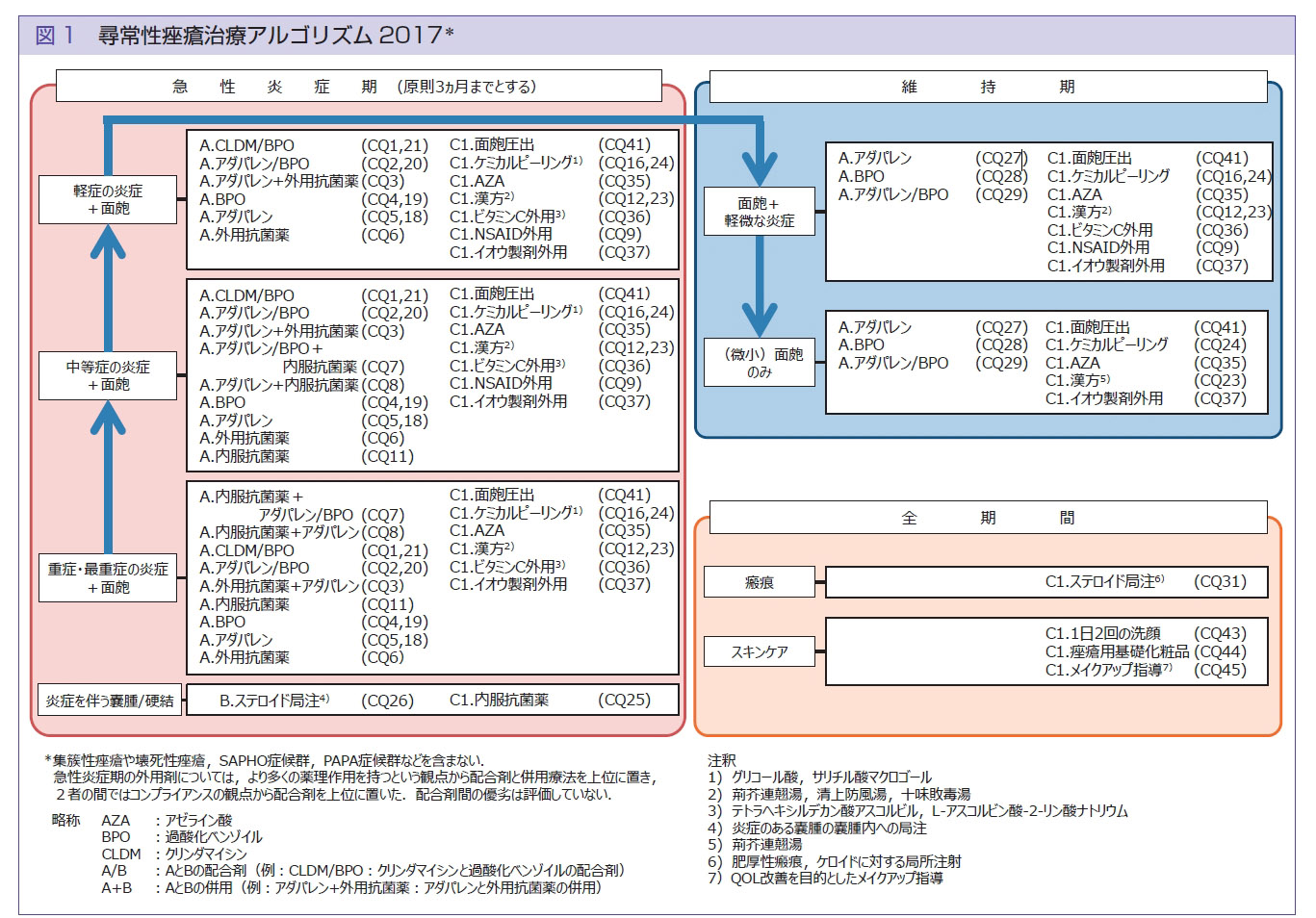Click the 維持期 section header

[x=988, y=87]
